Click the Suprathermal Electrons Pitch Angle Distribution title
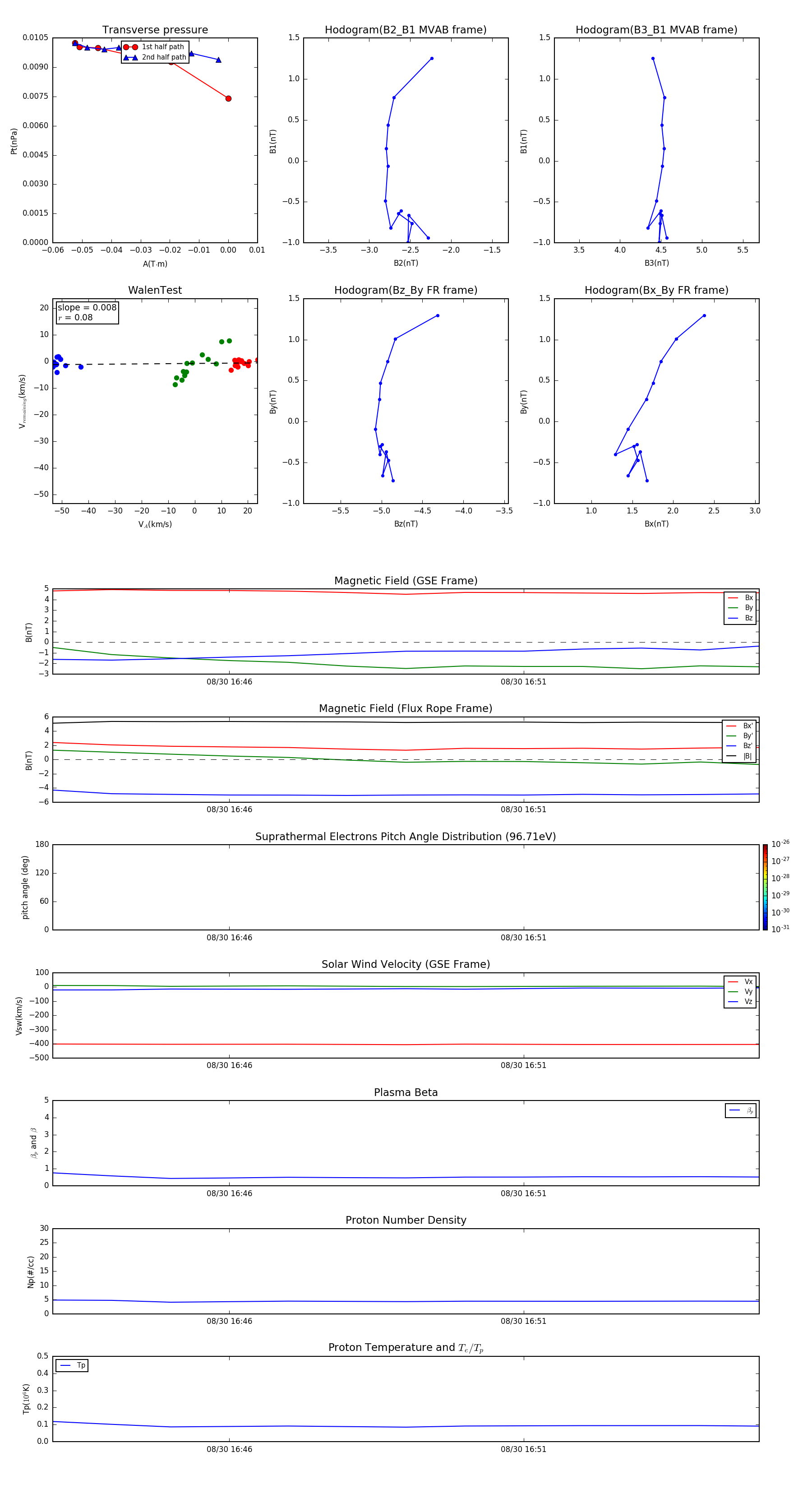 406,837
